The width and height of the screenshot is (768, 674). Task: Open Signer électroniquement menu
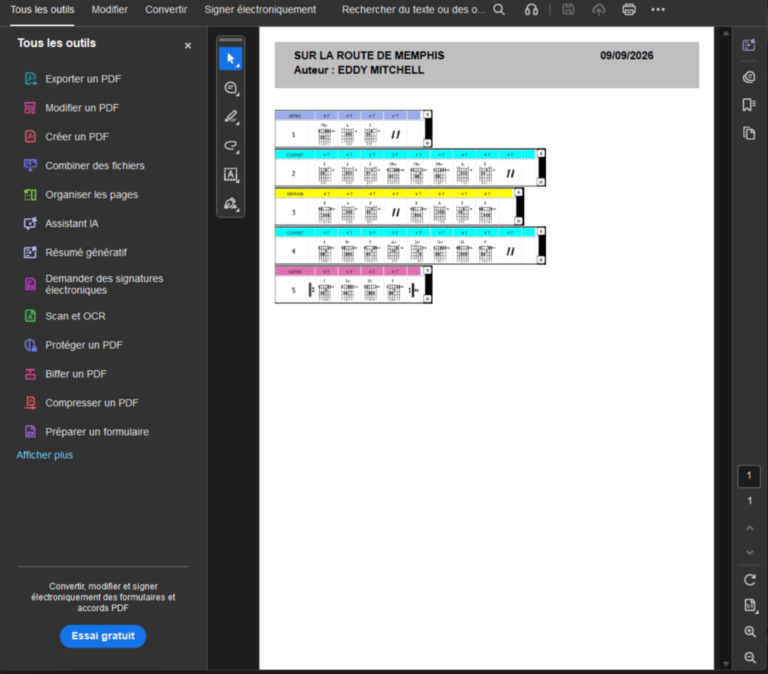pos(260,10)
